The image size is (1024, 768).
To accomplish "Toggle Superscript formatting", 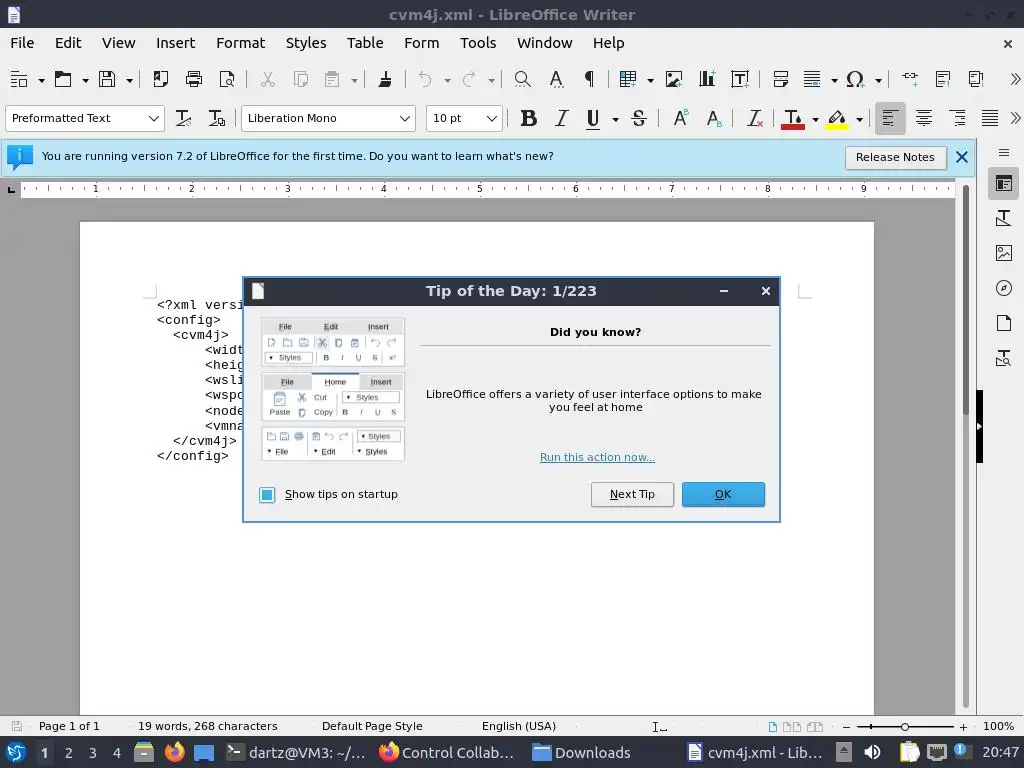I will (680, 118).
